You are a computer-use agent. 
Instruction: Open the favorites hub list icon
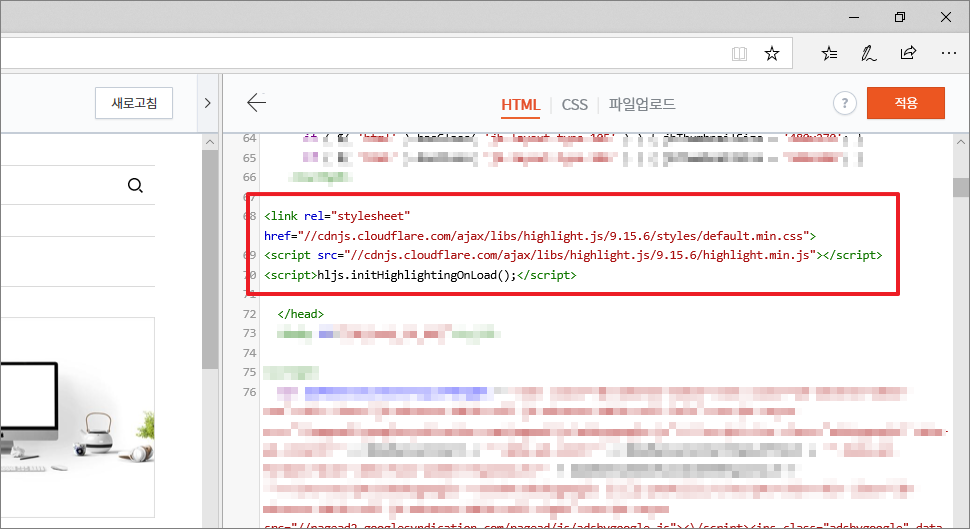click(x=830, y=54)
